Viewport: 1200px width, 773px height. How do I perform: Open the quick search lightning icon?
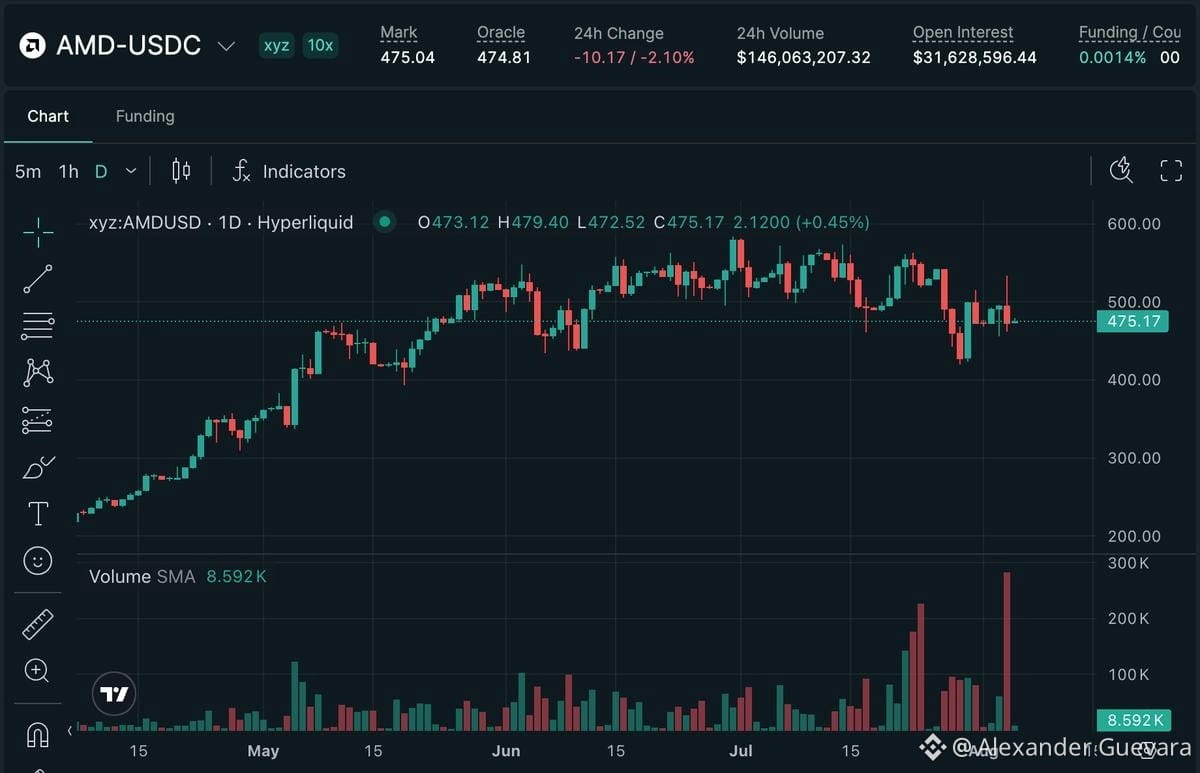pos(1122,170)
